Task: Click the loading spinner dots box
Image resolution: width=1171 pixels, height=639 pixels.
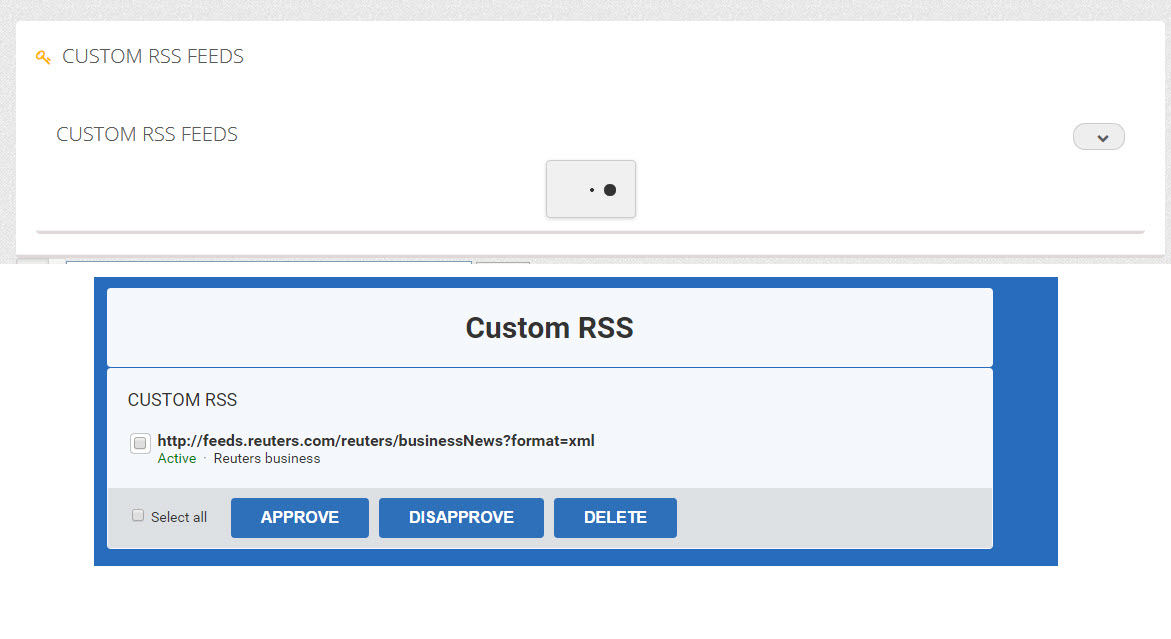Action: coord(590,189)
